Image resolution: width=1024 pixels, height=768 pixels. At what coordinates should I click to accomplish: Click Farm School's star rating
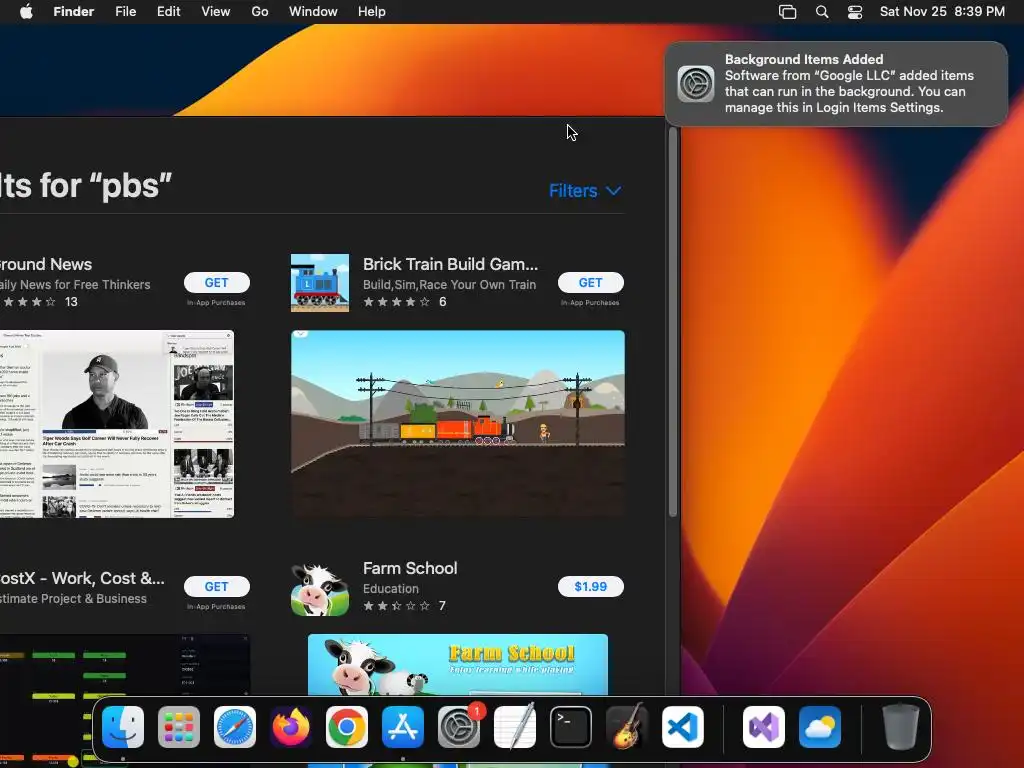tap(397, 606)
